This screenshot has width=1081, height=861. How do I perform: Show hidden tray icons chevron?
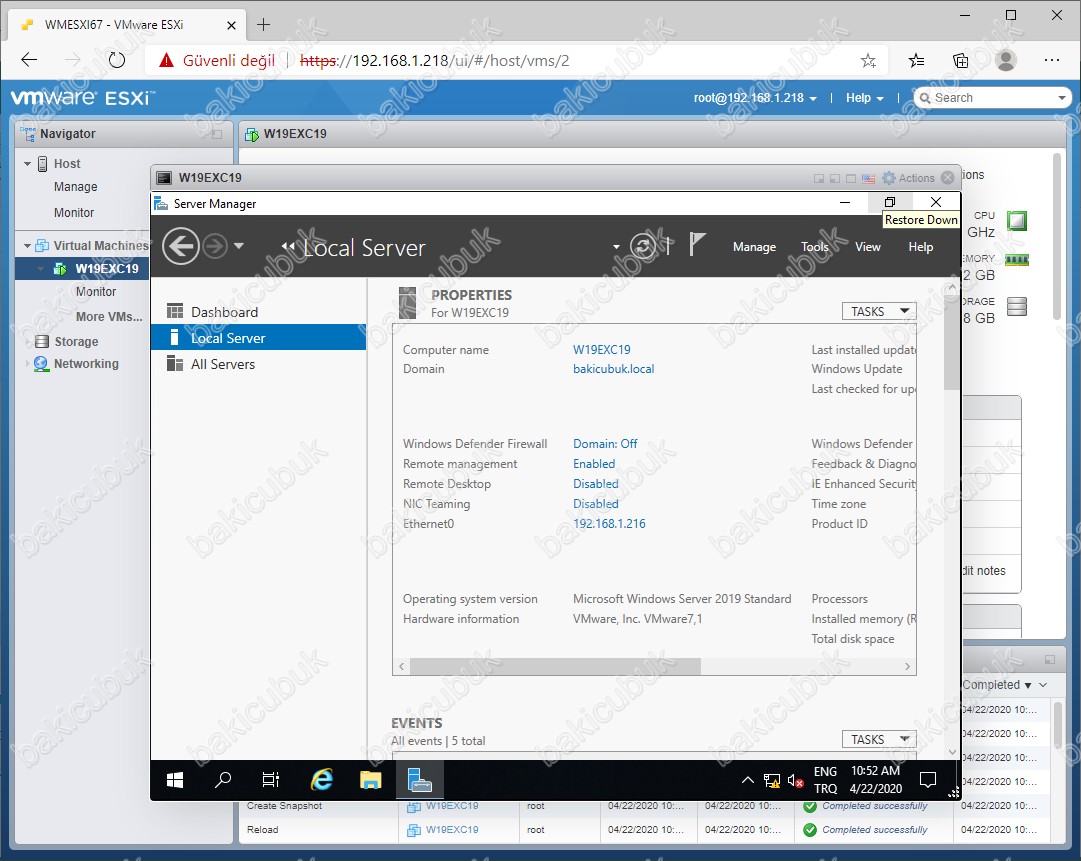[747, 780]
